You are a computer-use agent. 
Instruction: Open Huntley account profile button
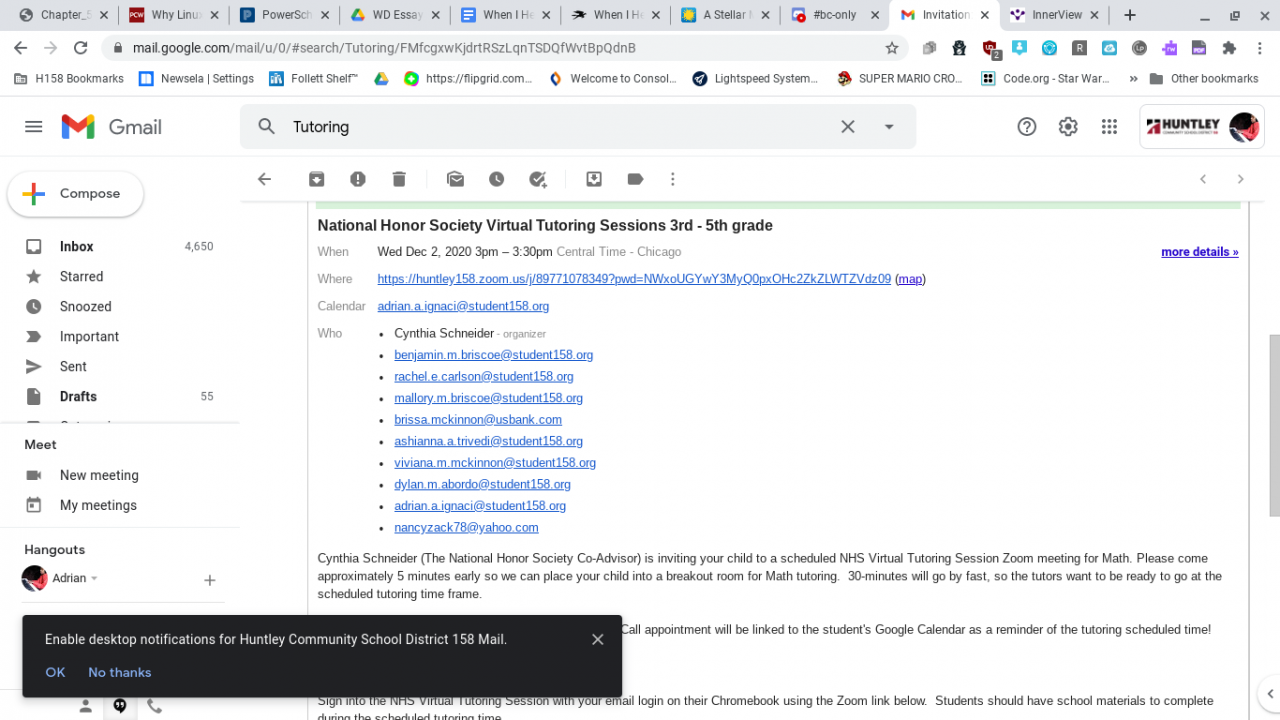coord(1202,127)
